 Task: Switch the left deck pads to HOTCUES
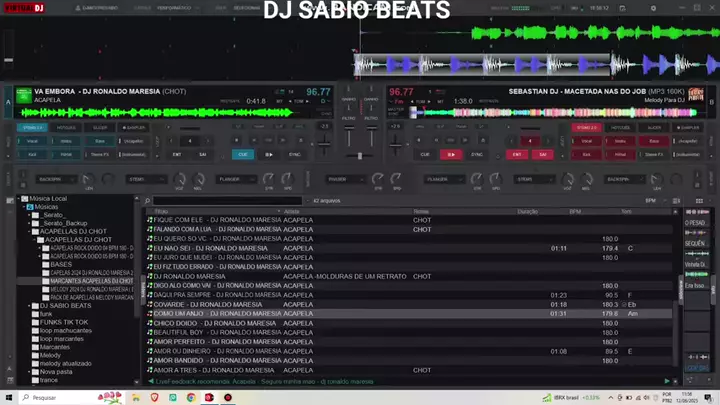tap(66, 128)
